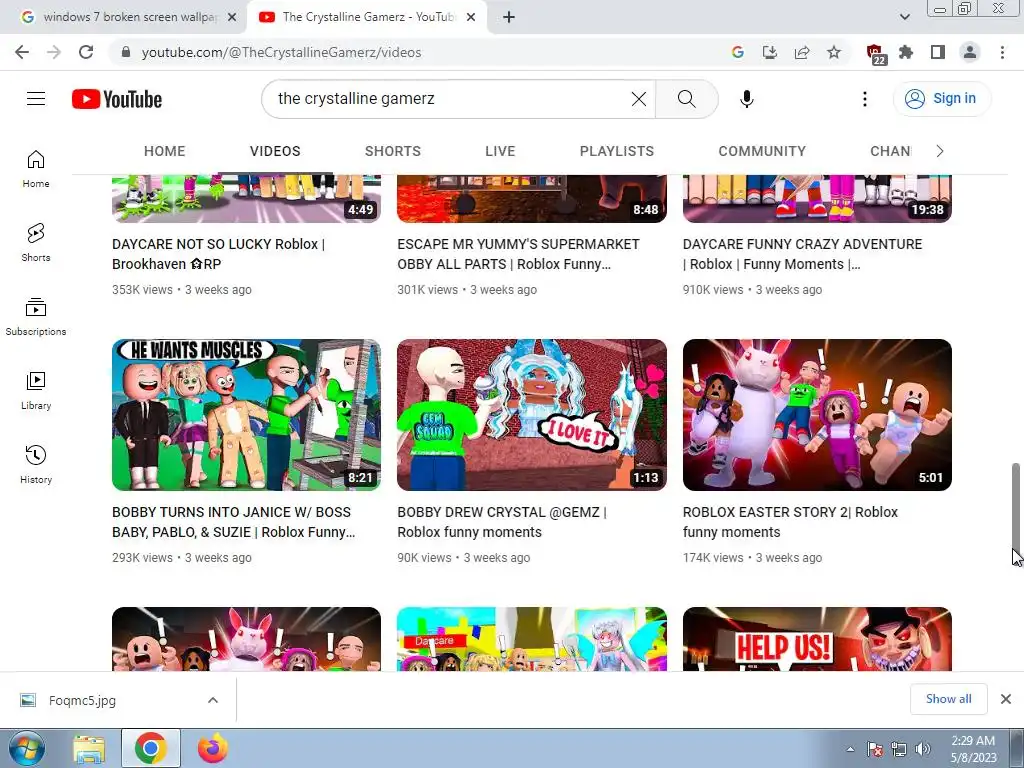Open the Extensions puzzle menu
This screenshot has width=1024, height=768.
[x=906, y=52]
